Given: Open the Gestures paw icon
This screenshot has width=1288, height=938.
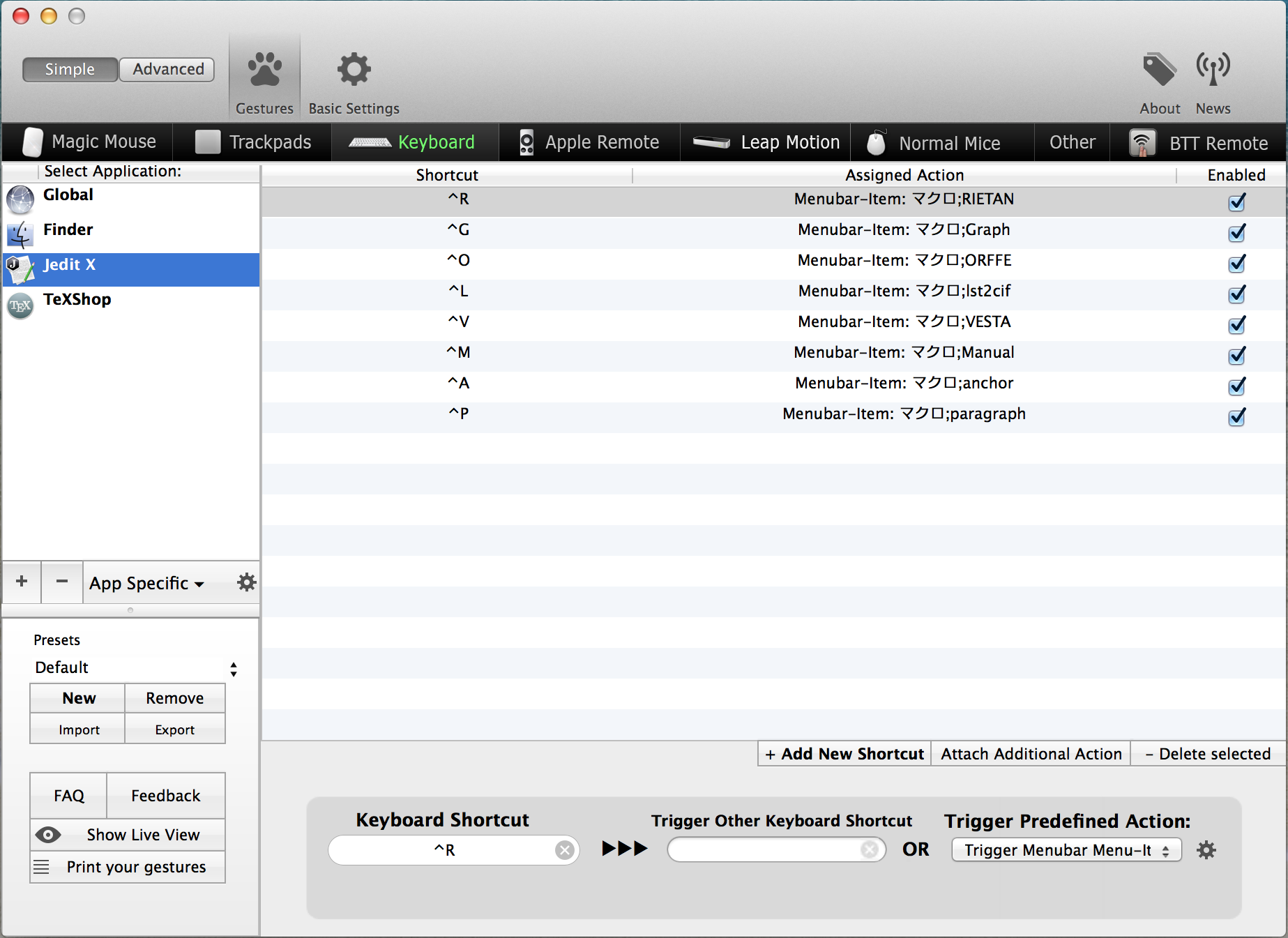Looking at the screenshot, I should (264, 69).
